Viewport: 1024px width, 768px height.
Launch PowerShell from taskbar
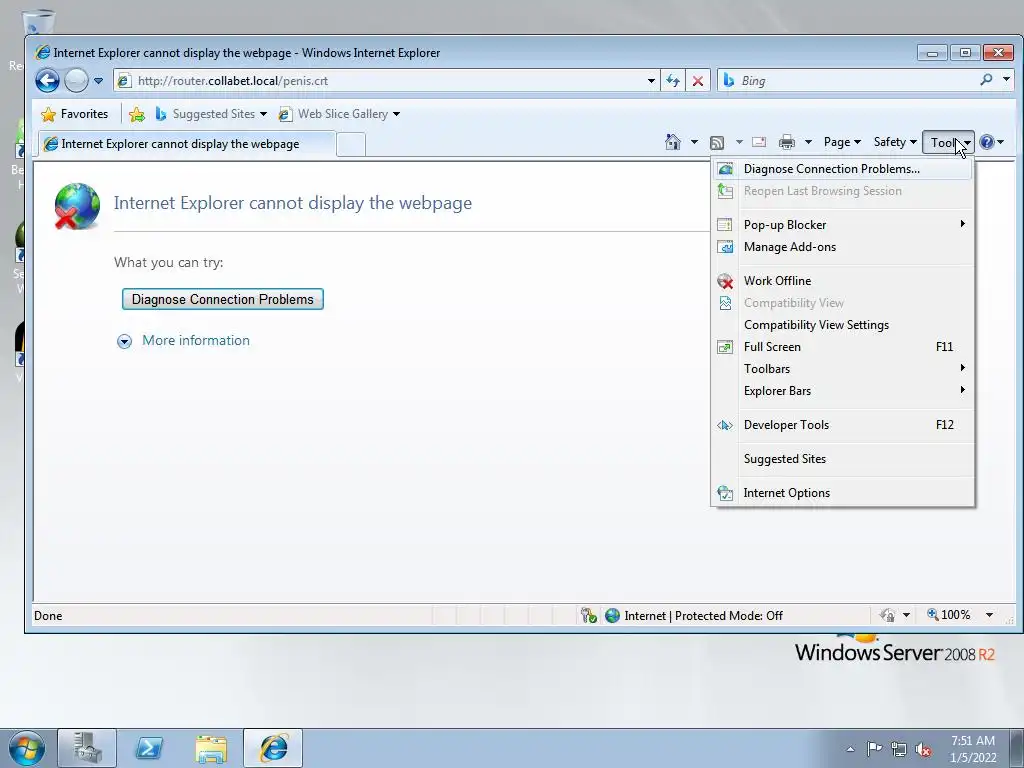149,748
